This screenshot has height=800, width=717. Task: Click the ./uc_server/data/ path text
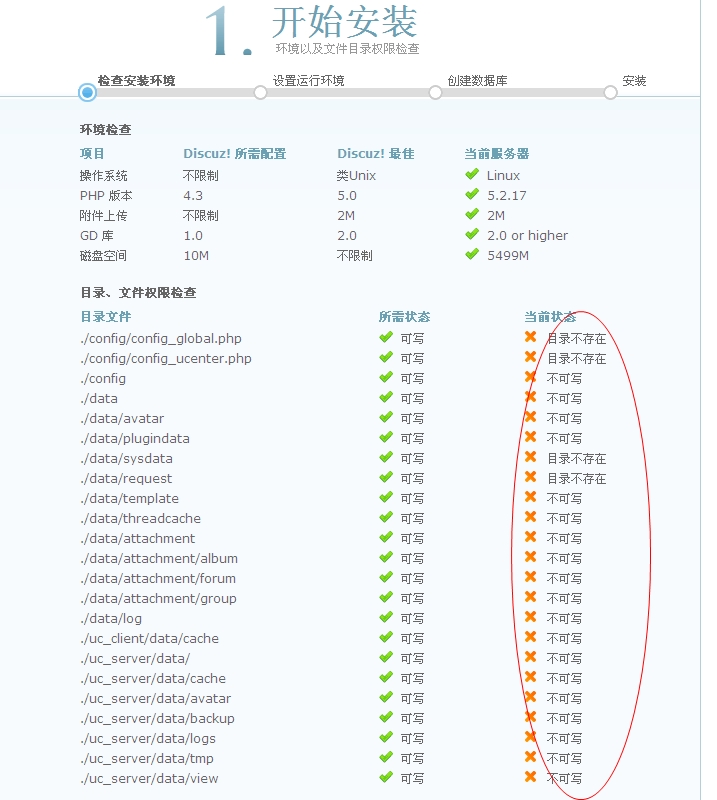(x=135, y=659)
